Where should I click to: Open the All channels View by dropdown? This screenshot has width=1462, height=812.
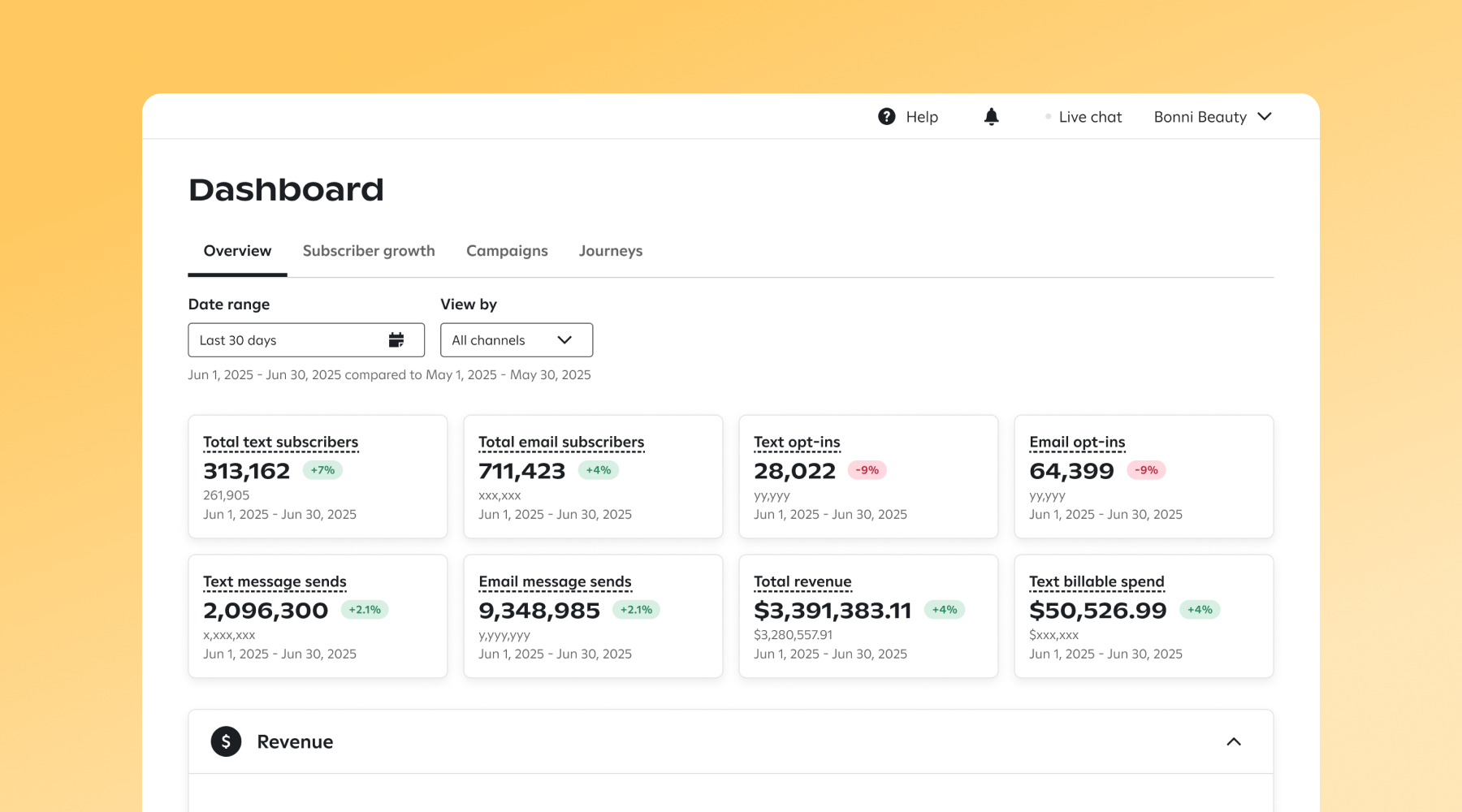tap(517, 339)
